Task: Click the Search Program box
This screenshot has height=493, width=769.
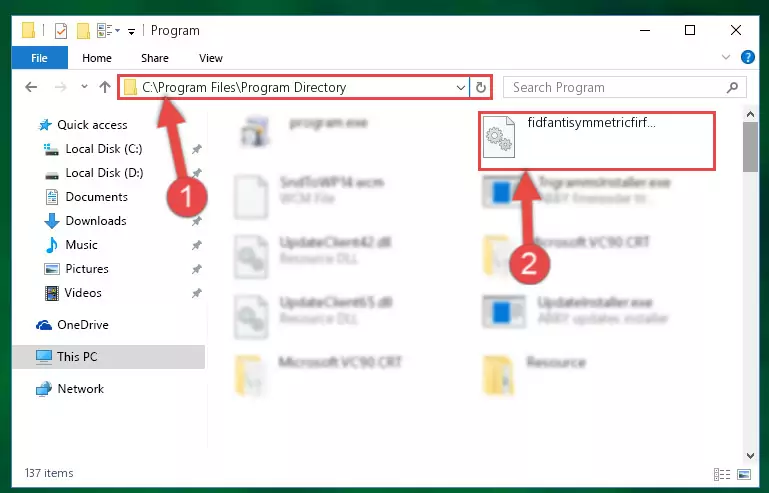Action: 625,87
